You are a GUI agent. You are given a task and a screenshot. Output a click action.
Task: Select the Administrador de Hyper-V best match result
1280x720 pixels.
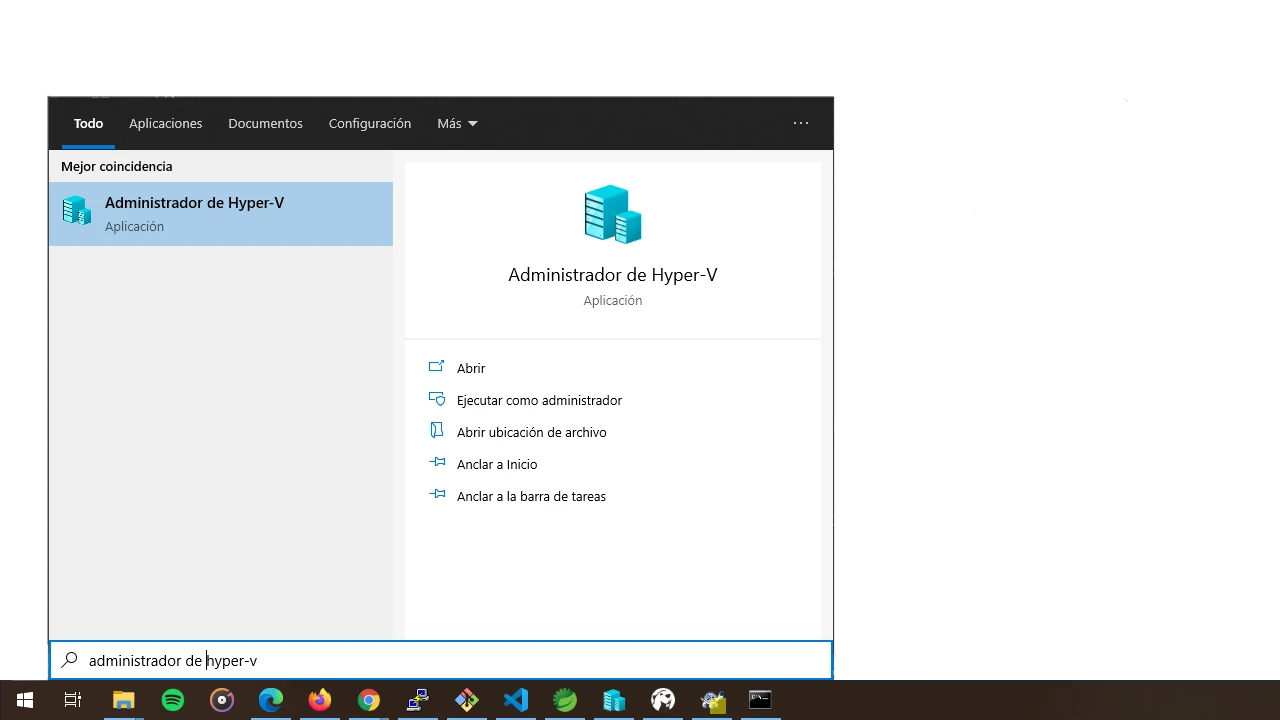click(x=221, y=214)
